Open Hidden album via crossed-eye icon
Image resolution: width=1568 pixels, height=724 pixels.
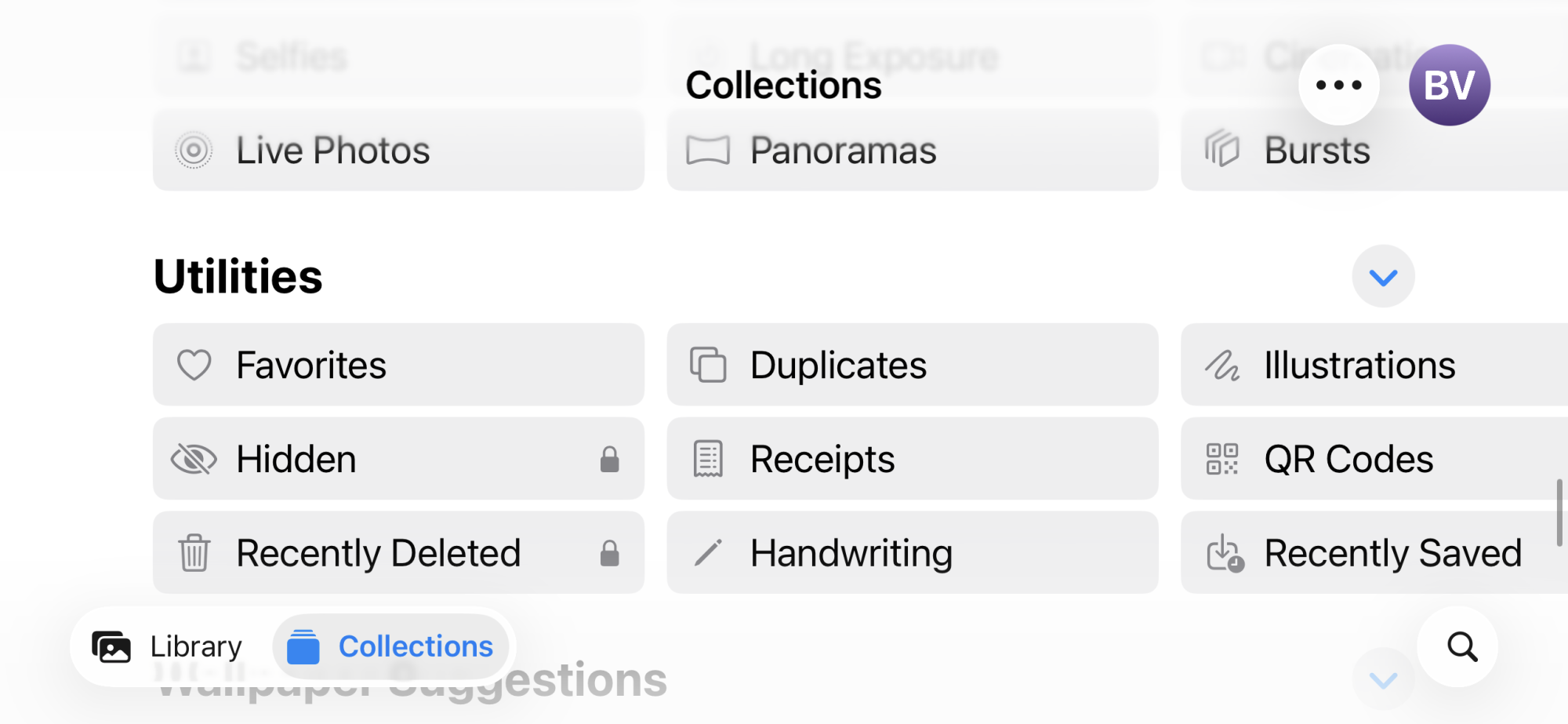coord(194,459)
